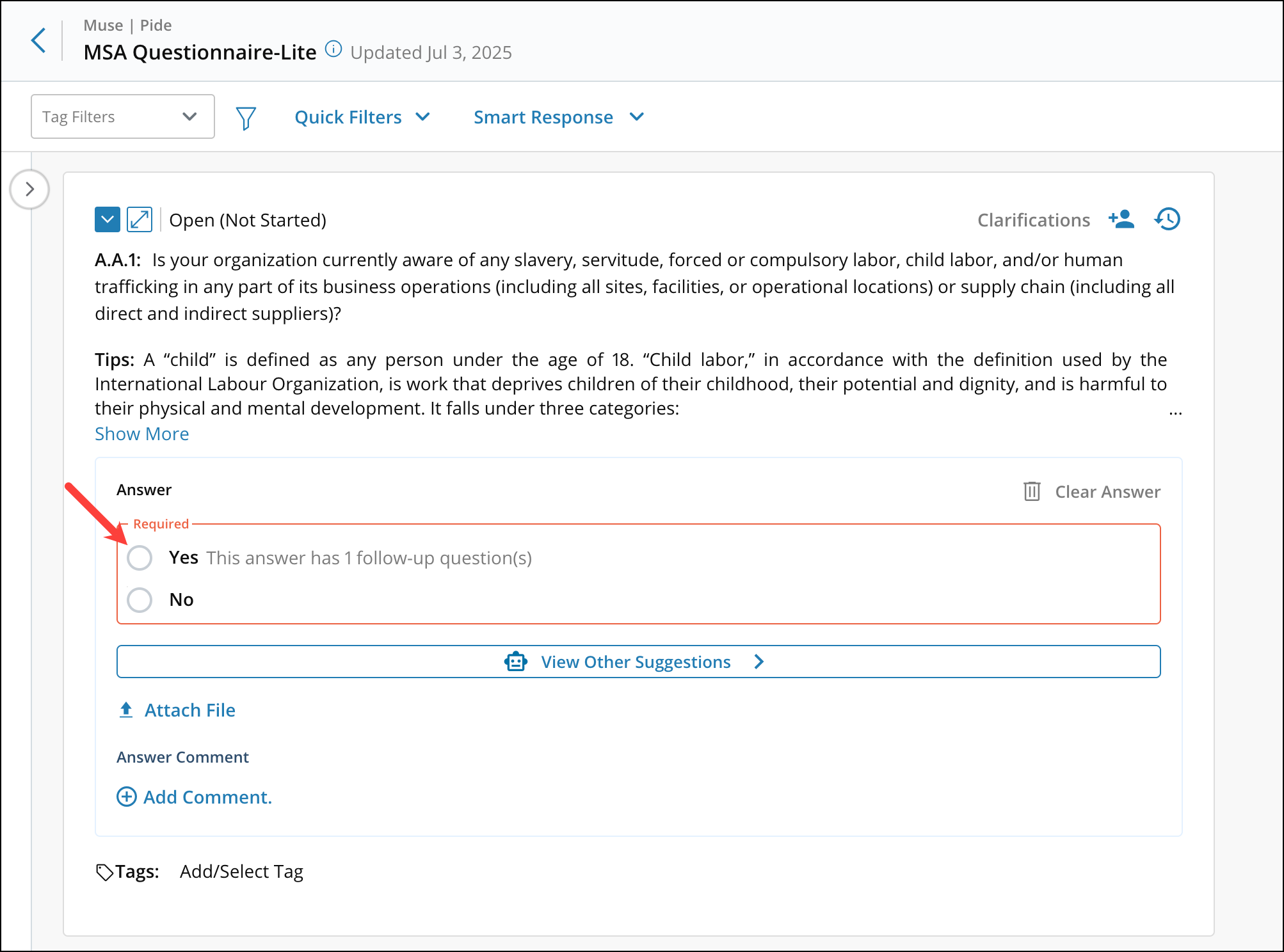Click the trash icon to clear answer
1284x952 pixels.
pos(1032,491)
